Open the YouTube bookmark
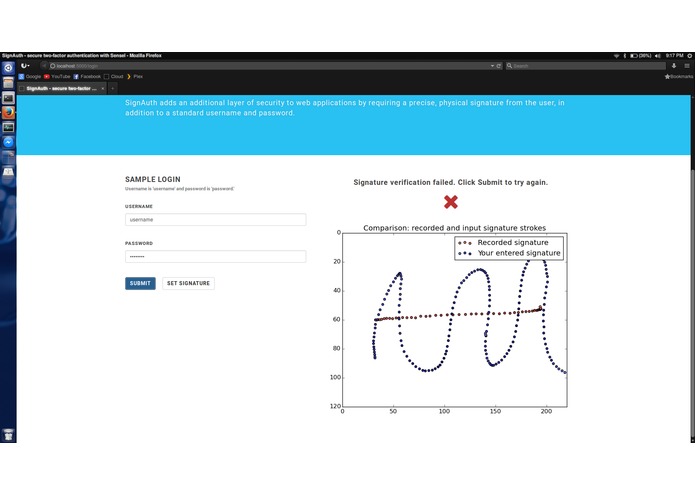Screen dimensions: 695x494 (x=57, y=77)
